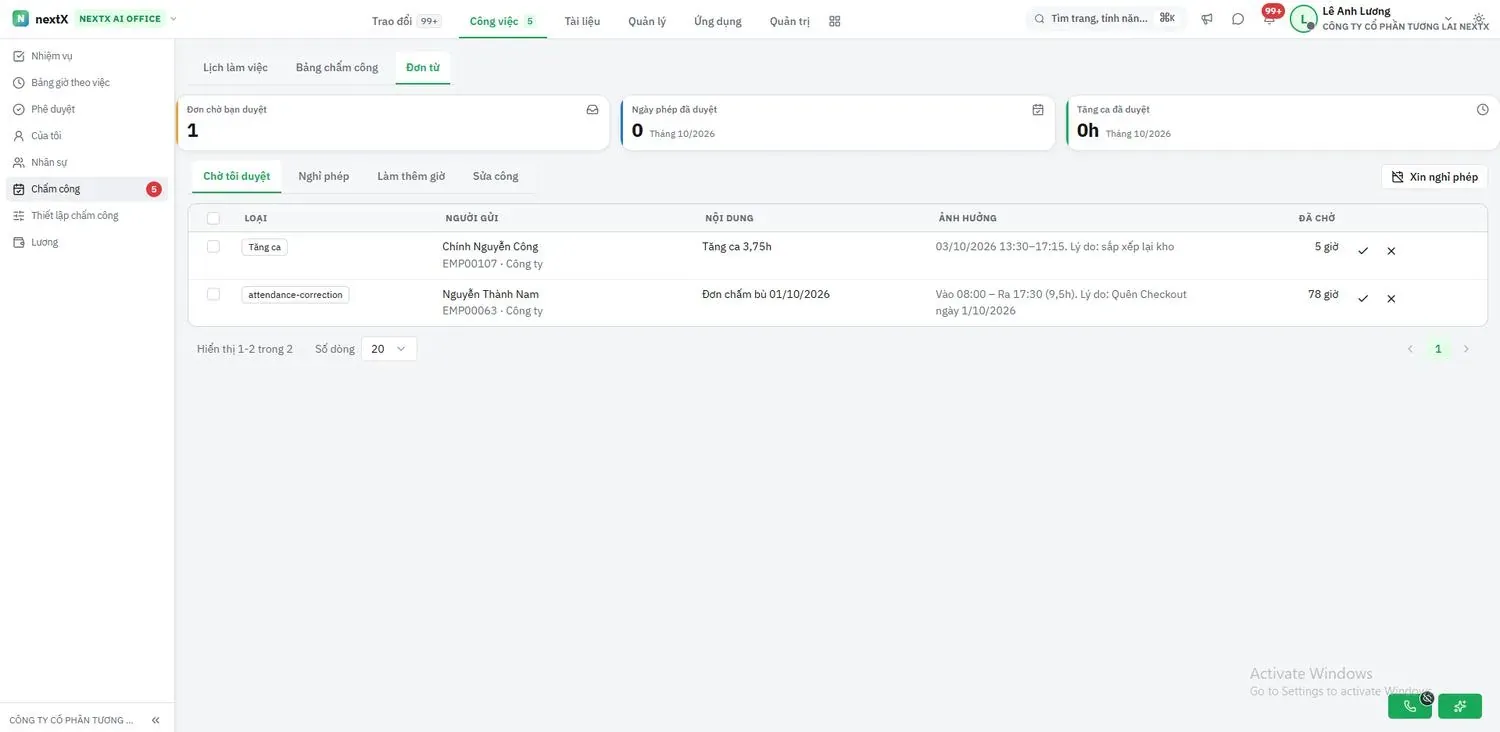
Task: Click the ĐÃ CHỜ column header
Action: (1317, 218)
